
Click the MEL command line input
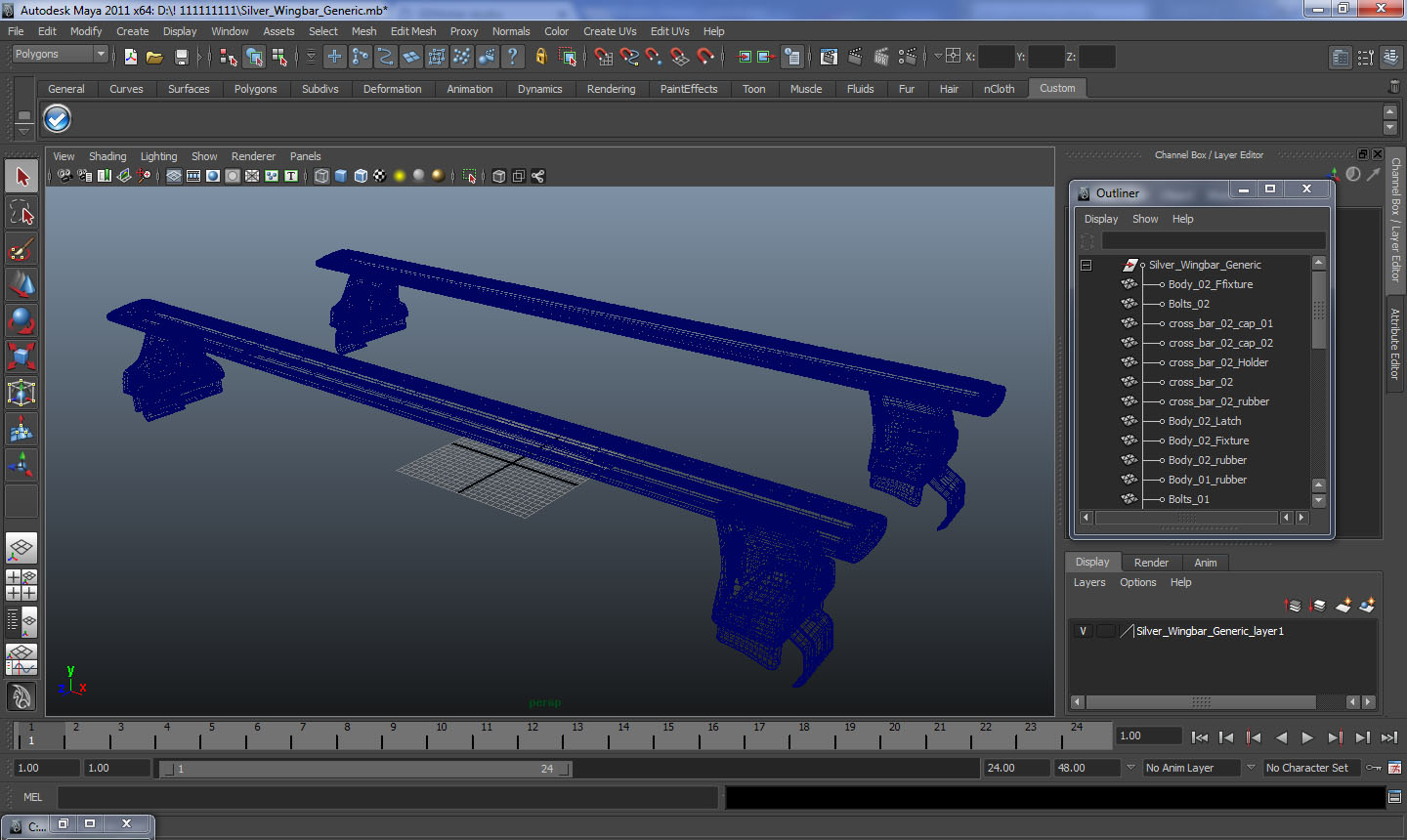click(389, 797)
